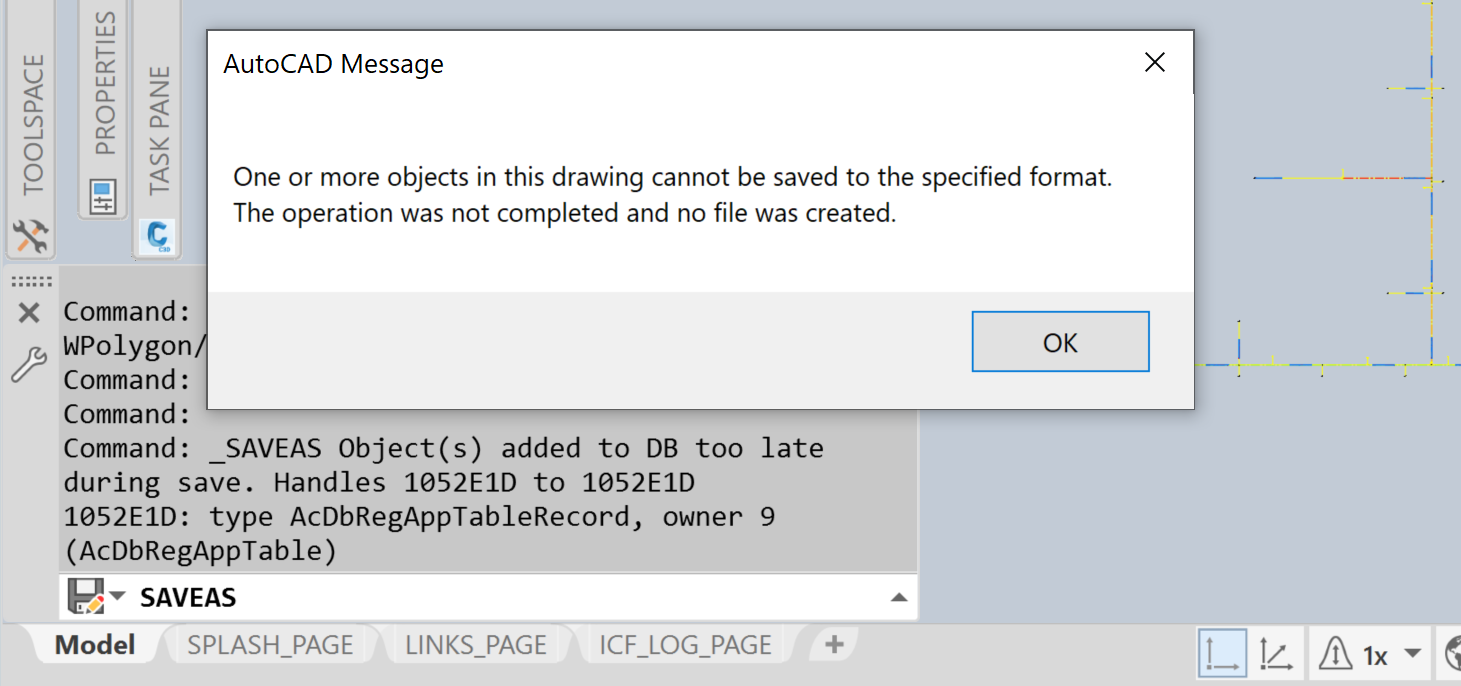Click the Civil 3D Task Pane C icon
This screenshot has height=686, width=1461.
(x=156, y=236)
